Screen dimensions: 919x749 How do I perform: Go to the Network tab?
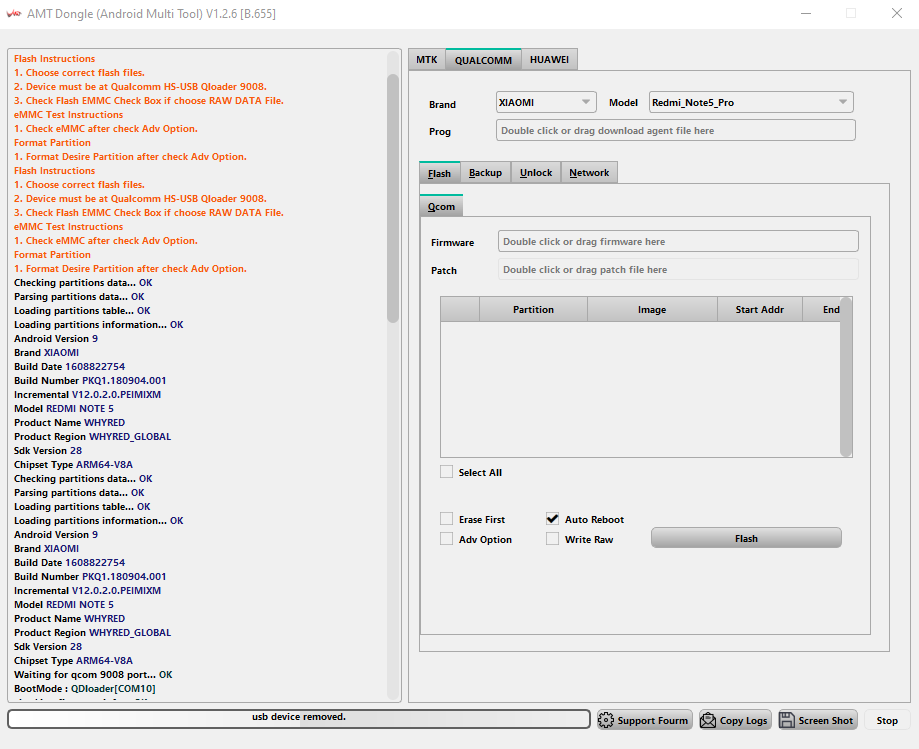pos(589,173)
